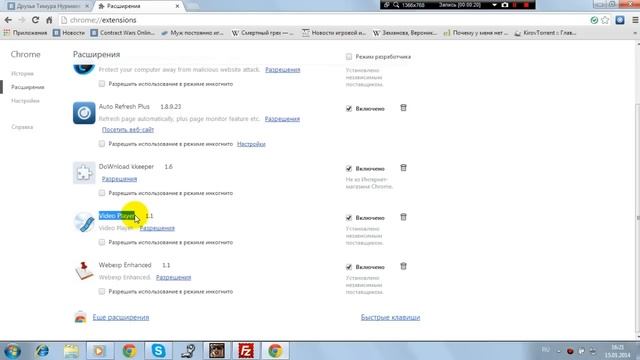Open the browser home page icon

tap(49, 20)
